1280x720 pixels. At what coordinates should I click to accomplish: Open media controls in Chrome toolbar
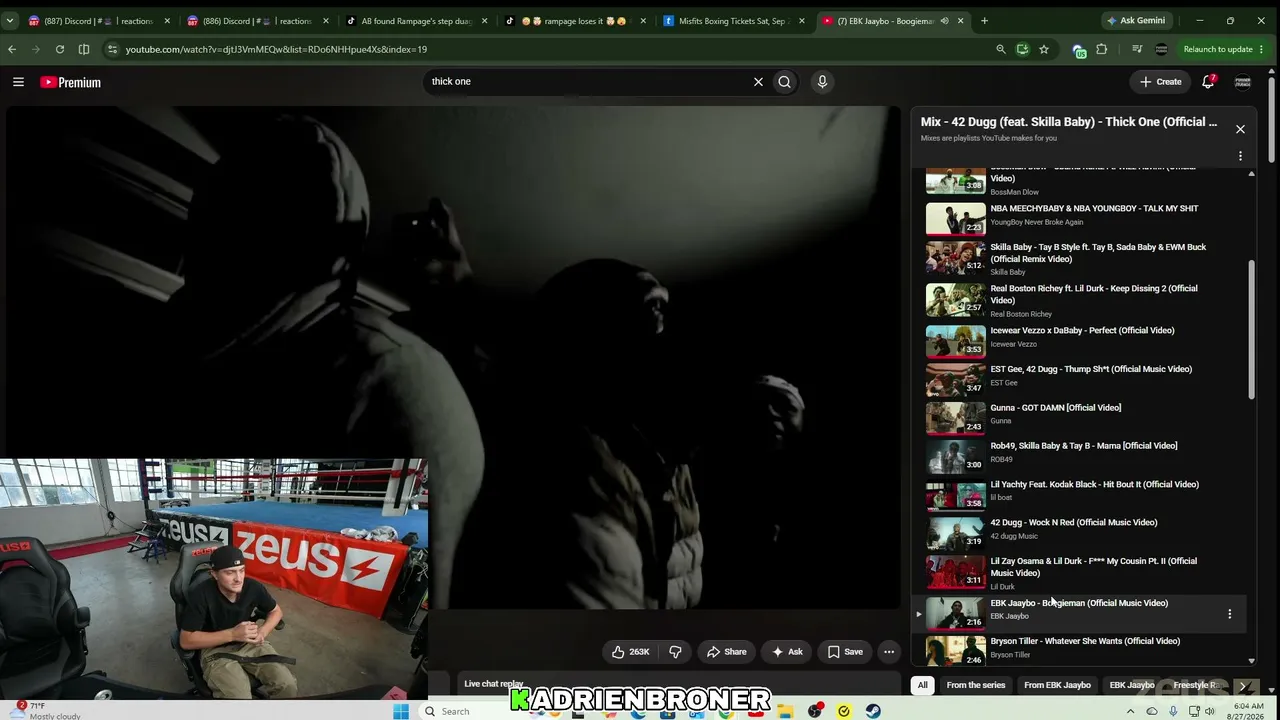click(x=1137, y=49)
